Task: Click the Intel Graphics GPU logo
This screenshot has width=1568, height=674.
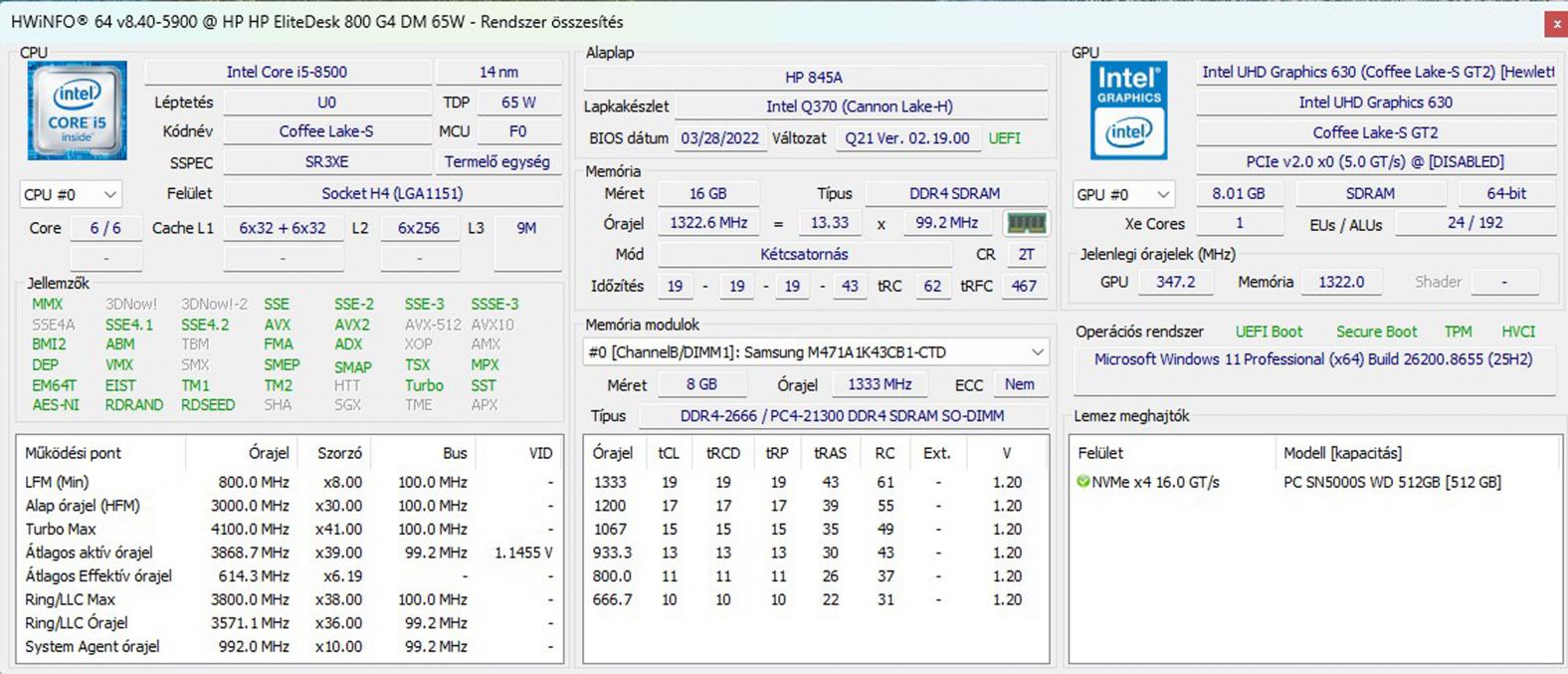Action: 1128,111
